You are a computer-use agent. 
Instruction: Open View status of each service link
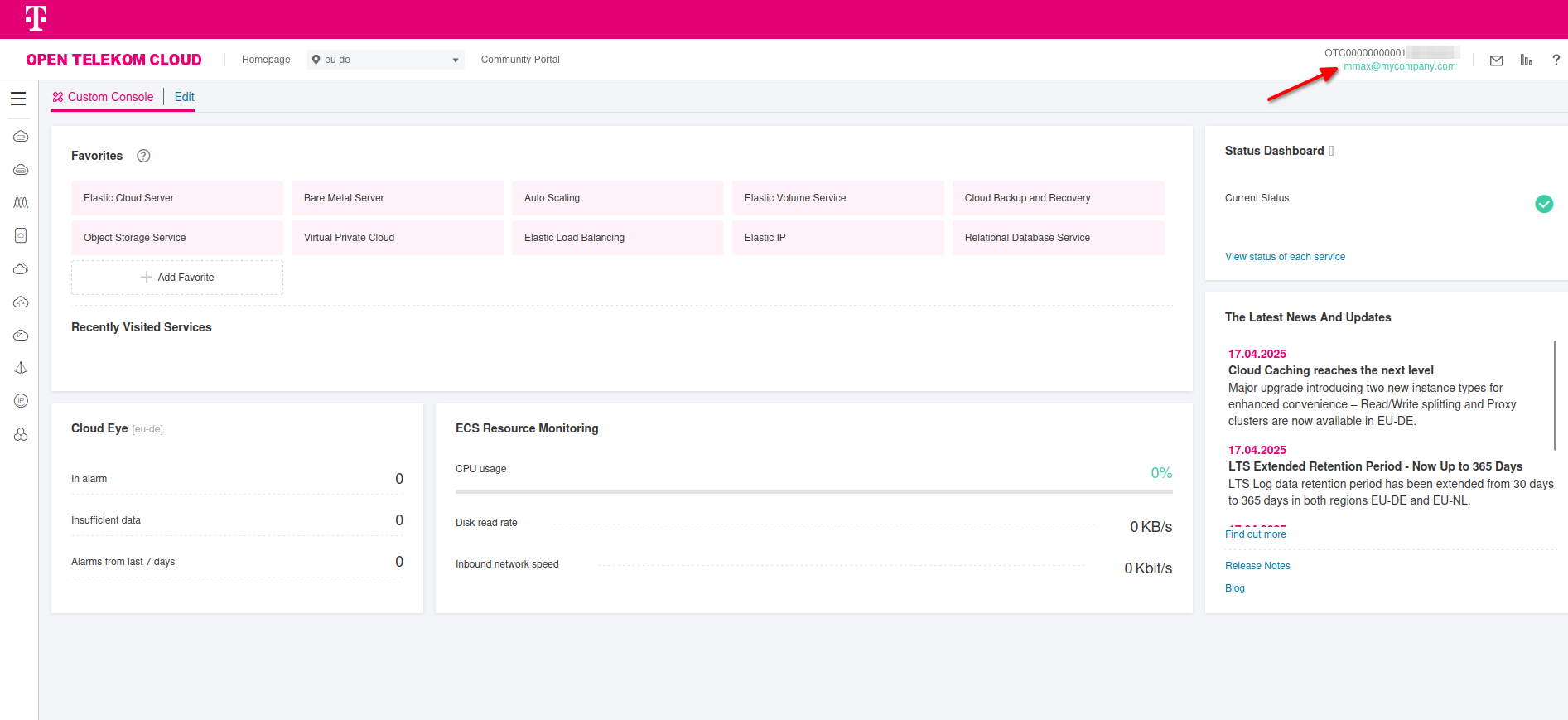[1285, 257]
